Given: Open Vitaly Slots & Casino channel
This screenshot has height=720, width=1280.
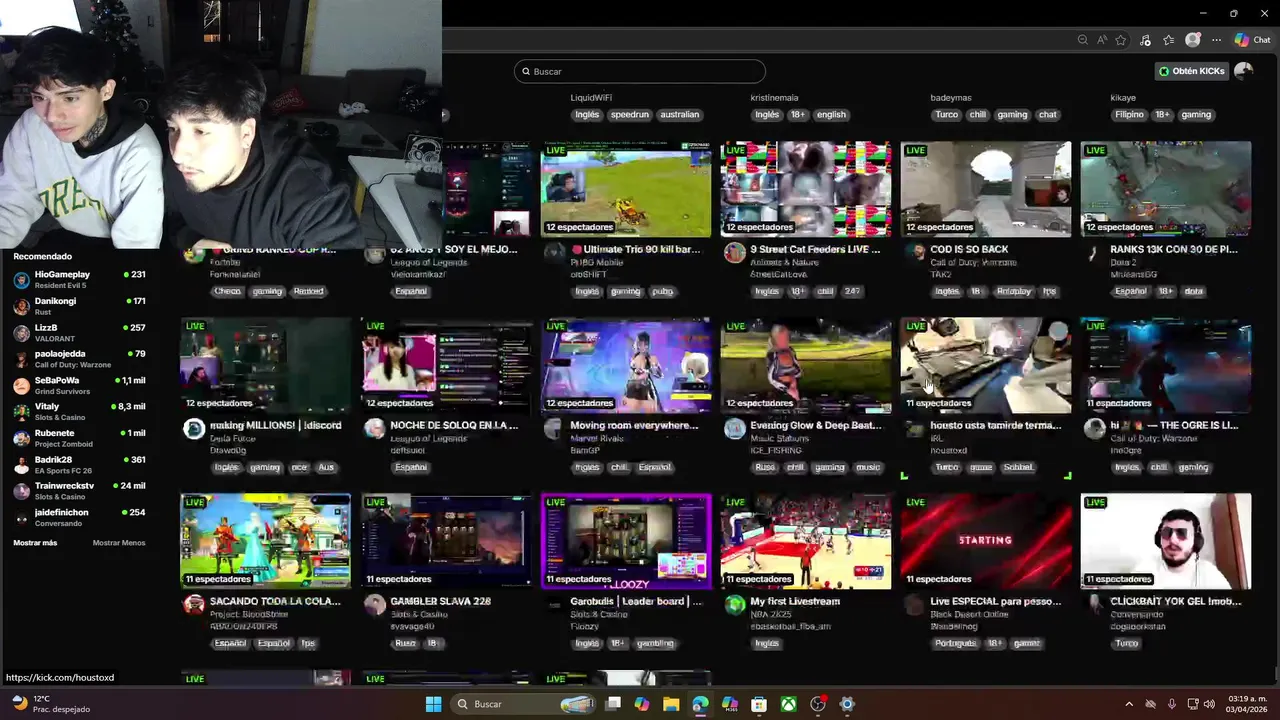Looking at the screenshot, I should [x=80, y=411].
